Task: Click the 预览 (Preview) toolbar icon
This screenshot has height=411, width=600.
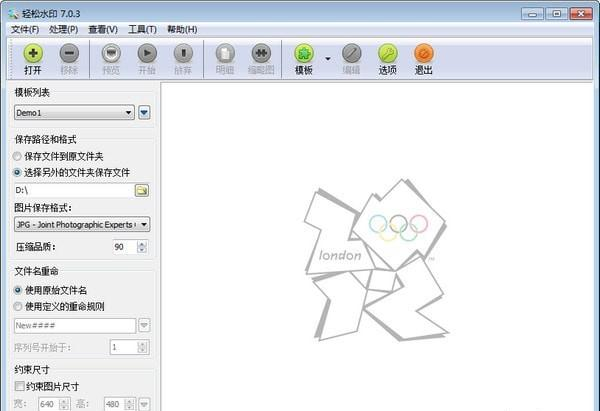Action: [111, 54]
